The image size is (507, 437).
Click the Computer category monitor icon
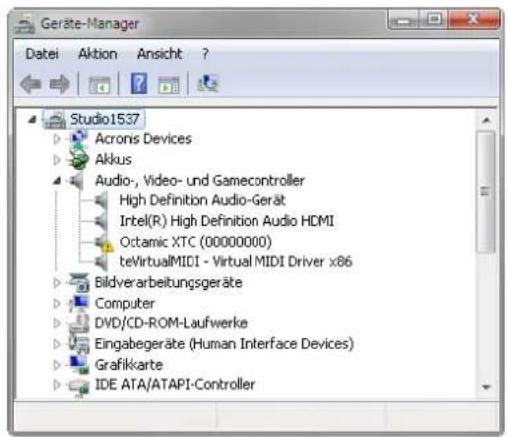coord(79,303)
